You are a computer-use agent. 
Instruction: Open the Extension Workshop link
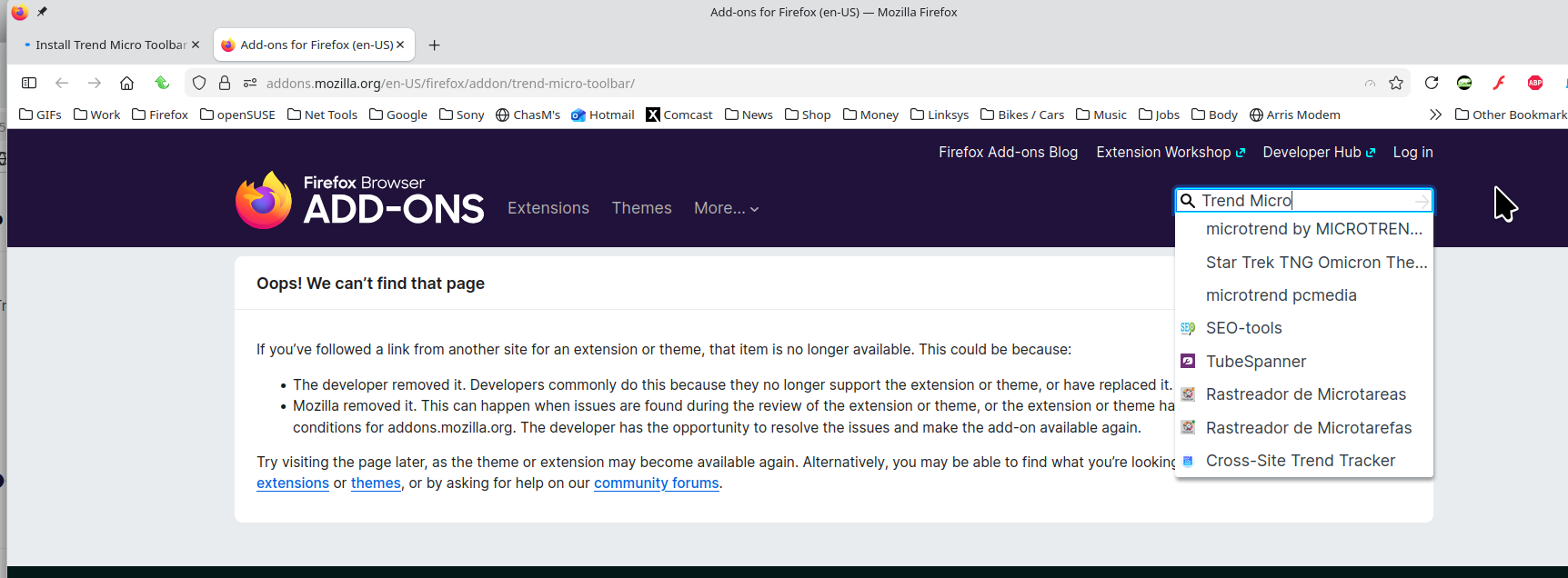1171,152
